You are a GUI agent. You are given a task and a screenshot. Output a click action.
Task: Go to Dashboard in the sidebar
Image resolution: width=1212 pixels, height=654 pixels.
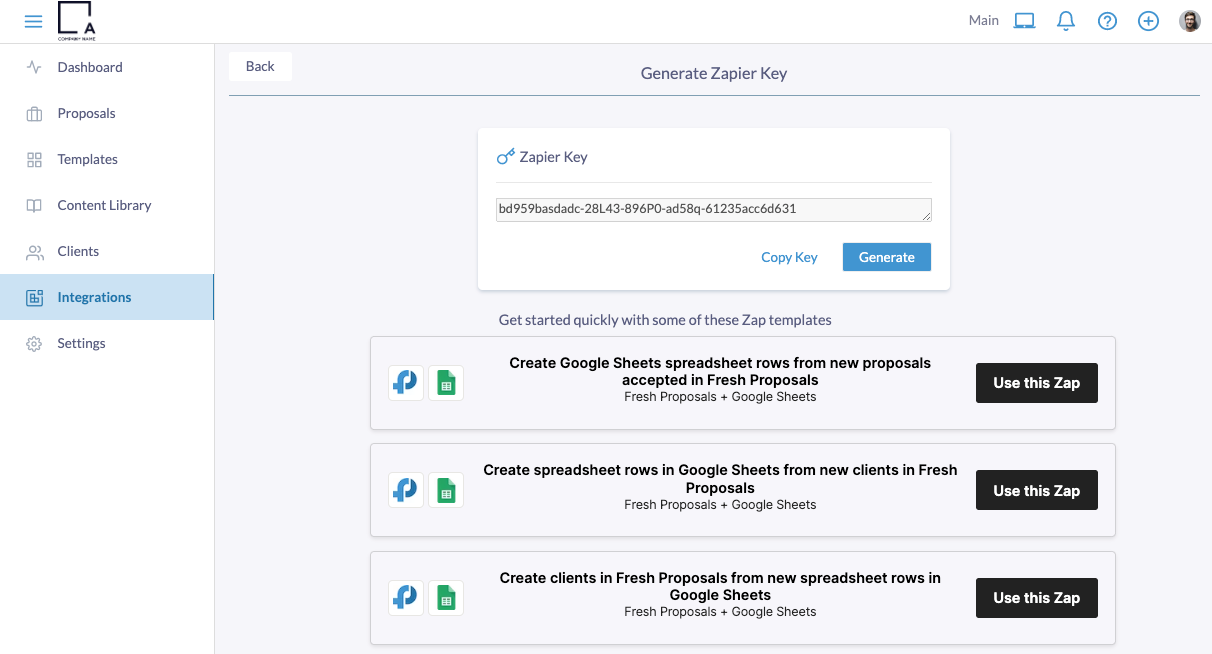click(x=107, y=68)
